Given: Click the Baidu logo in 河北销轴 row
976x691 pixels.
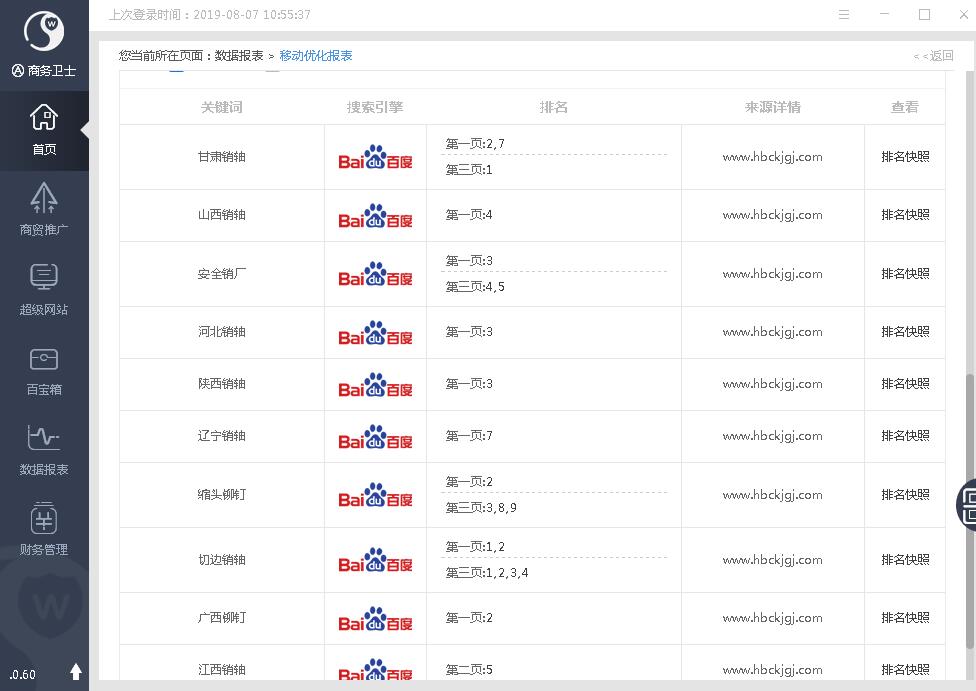Looking at the screenshot, I should [375, 333].
